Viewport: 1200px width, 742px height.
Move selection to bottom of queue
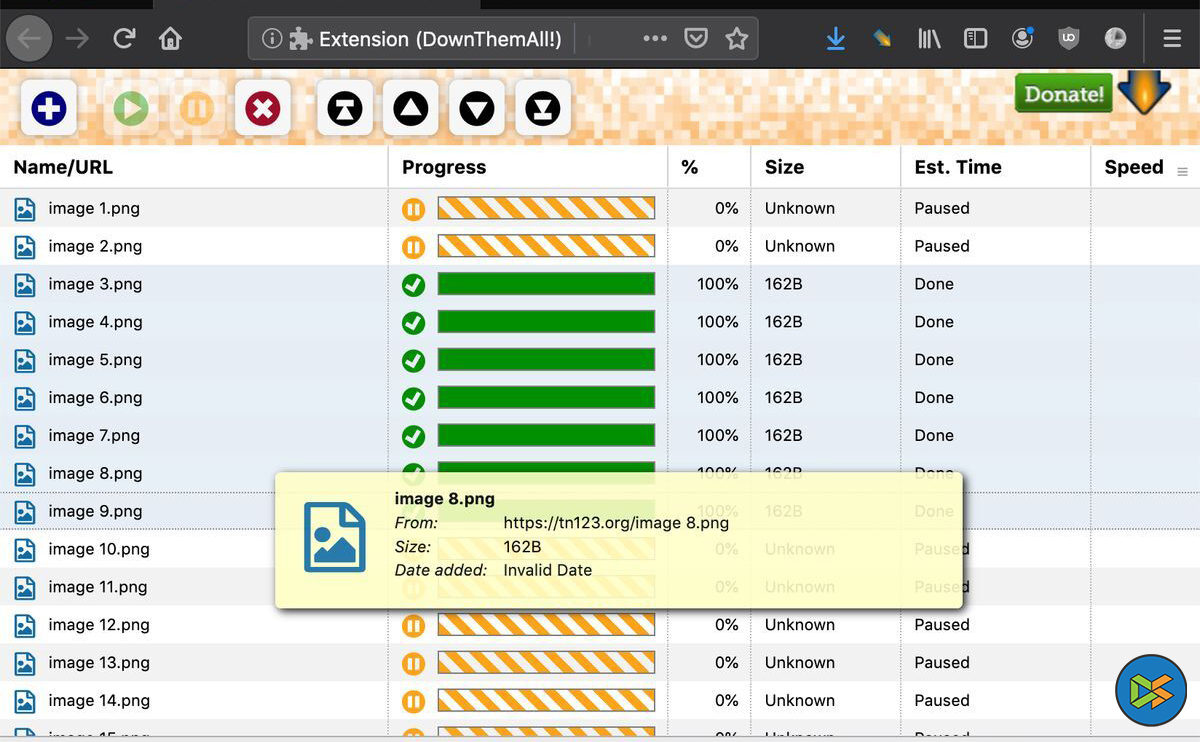tap(543, 108)
